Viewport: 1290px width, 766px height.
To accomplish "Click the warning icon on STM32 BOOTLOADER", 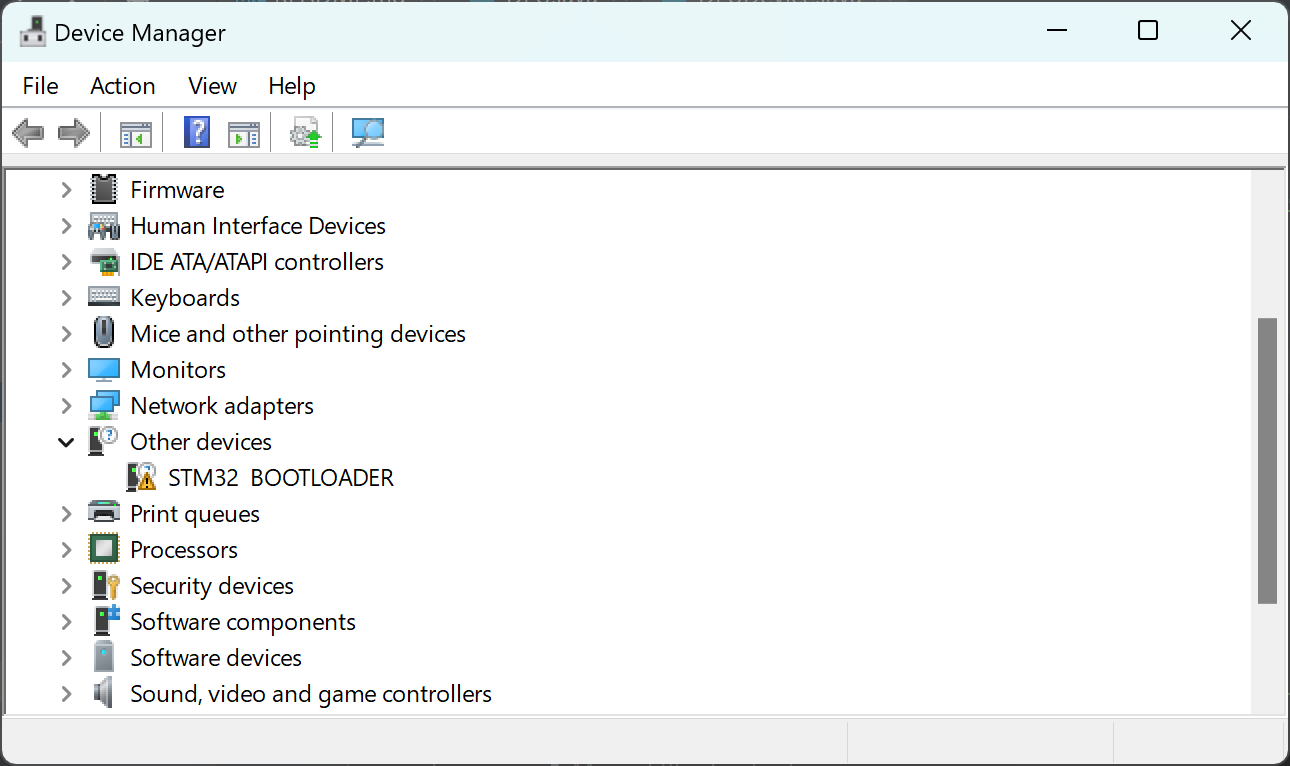I will pyautogui.click(x=144, y=482).
